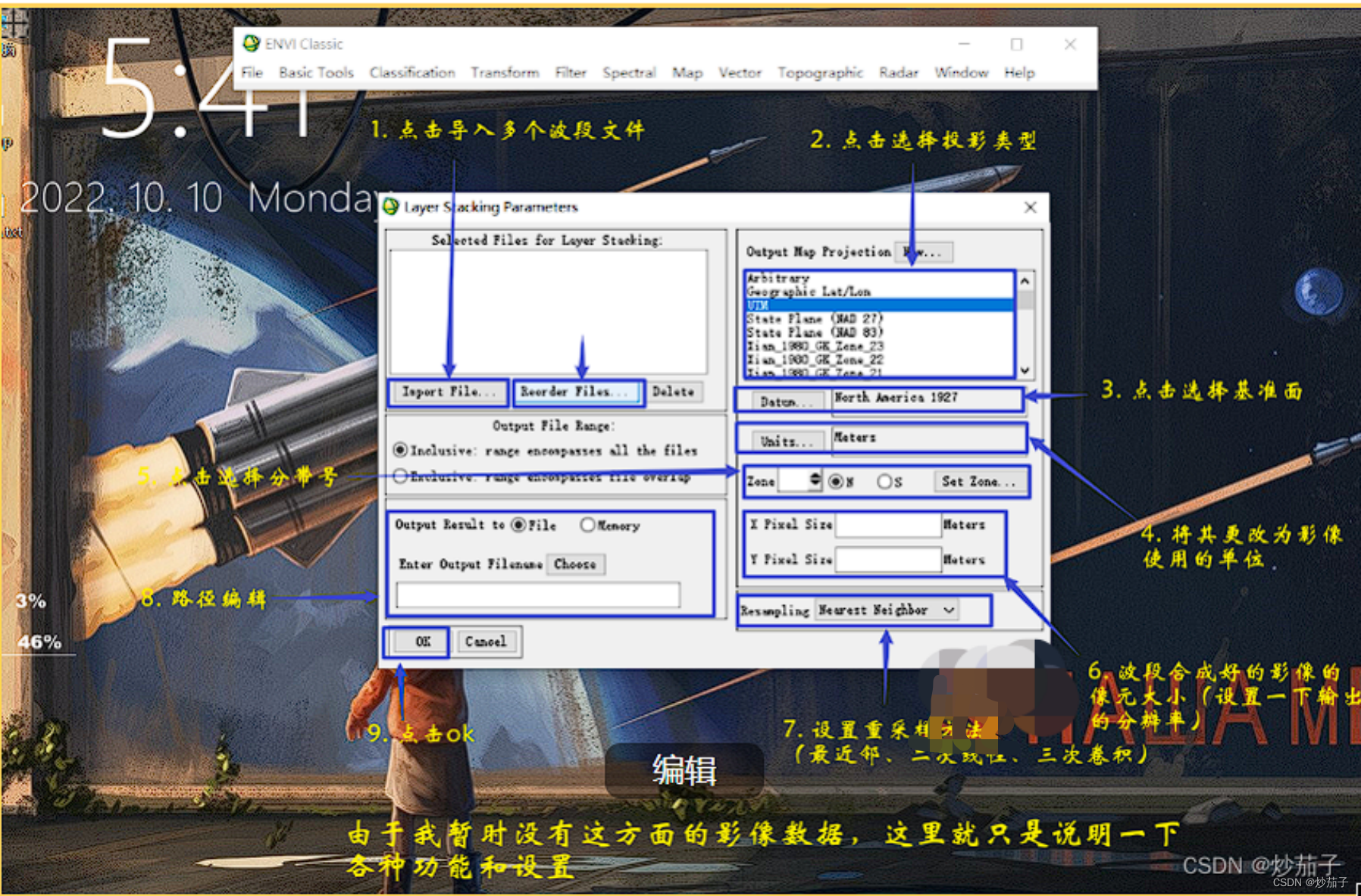Maximize the ENVI Classic window
The height and width of the screenshot is (896, 1361).
click(1016, 44)
